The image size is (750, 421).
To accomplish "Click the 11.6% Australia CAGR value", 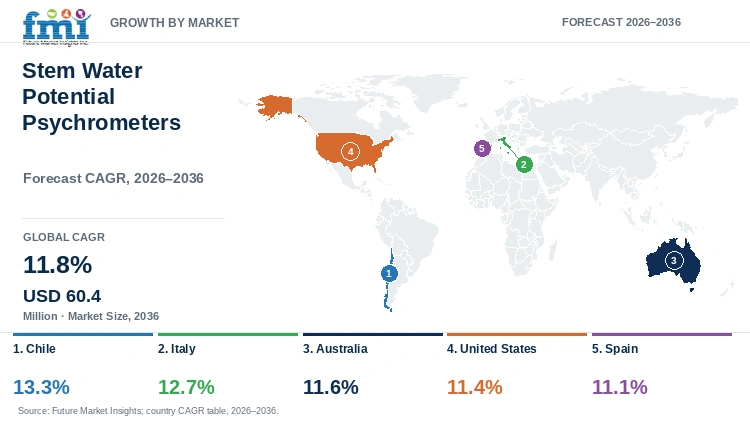I will tap(331, 387).
